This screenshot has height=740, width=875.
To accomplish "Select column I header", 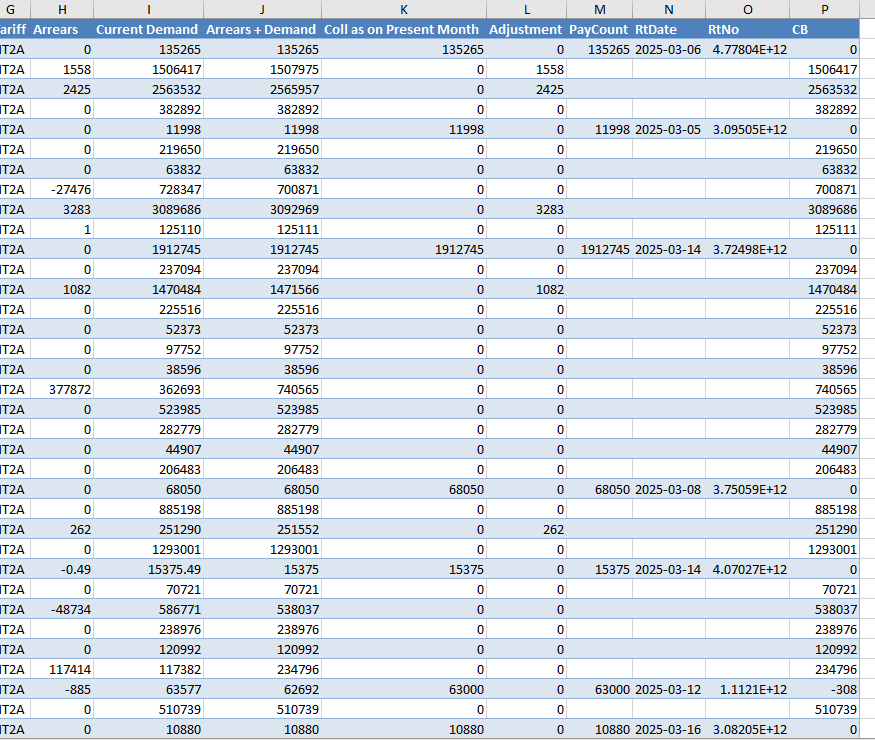I will (x=148, y=9).
